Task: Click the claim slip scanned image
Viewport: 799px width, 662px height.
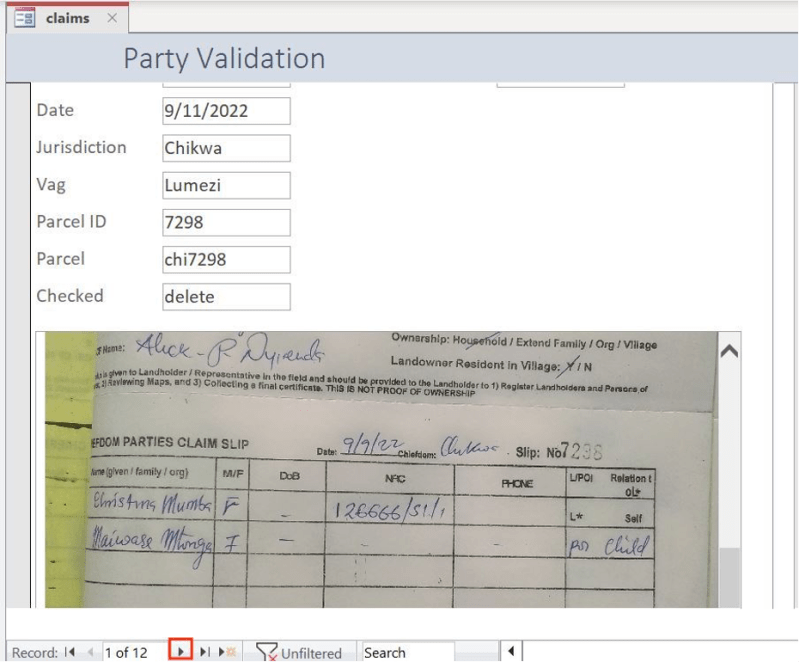Action: [x=381, y=469]
